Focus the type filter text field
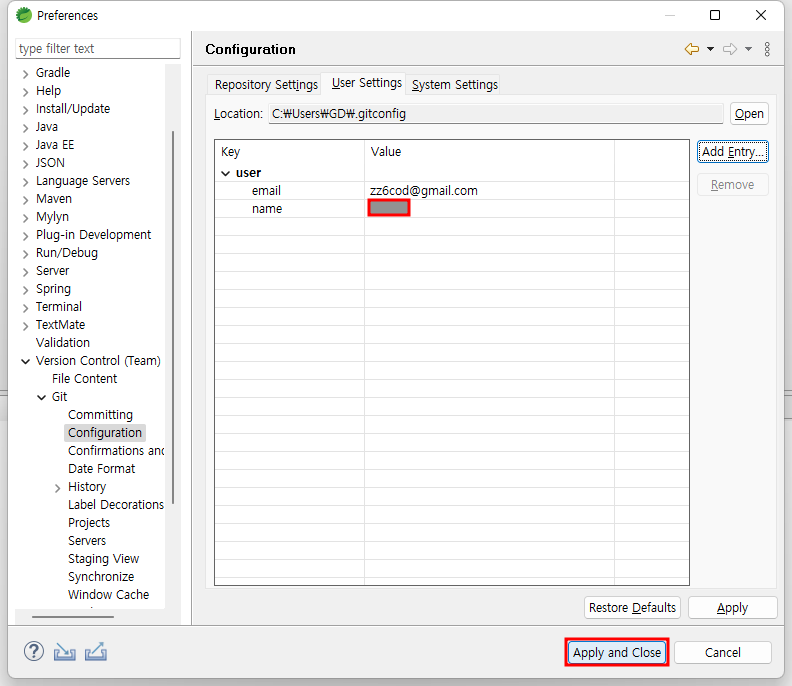Screen dimensions: 792x686 (98, 48)
